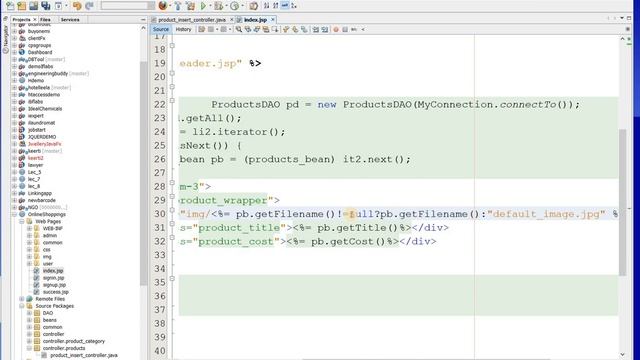Select index.jsp in project tree
The width and height of the screenshot is (640, 360).
[53, 271]
